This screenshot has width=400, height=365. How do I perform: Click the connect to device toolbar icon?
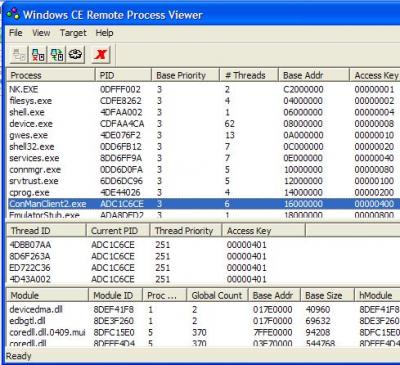(x=57, y=55)
